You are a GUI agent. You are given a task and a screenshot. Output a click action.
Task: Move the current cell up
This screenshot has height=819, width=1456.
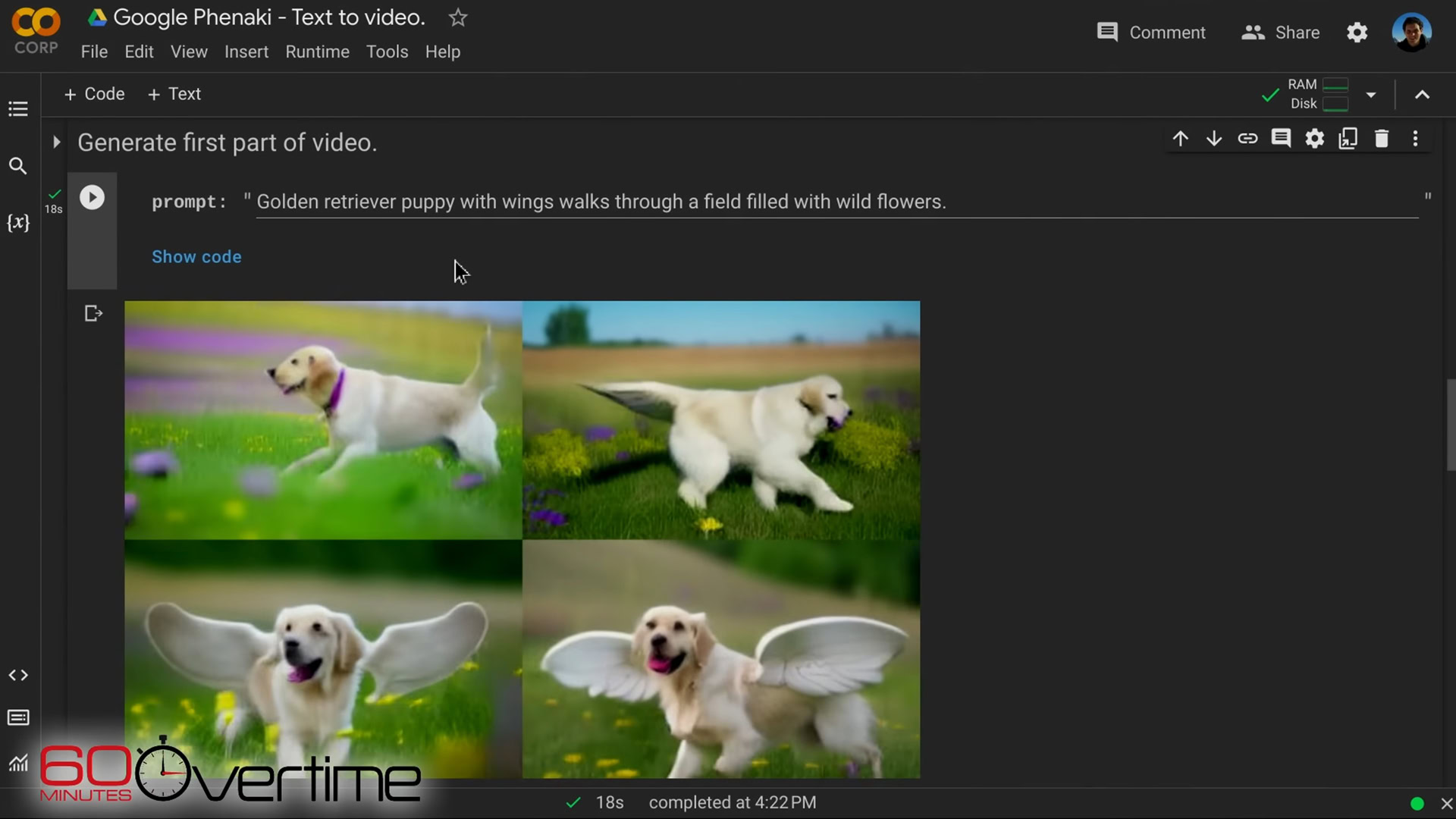tap(1181, 138)
